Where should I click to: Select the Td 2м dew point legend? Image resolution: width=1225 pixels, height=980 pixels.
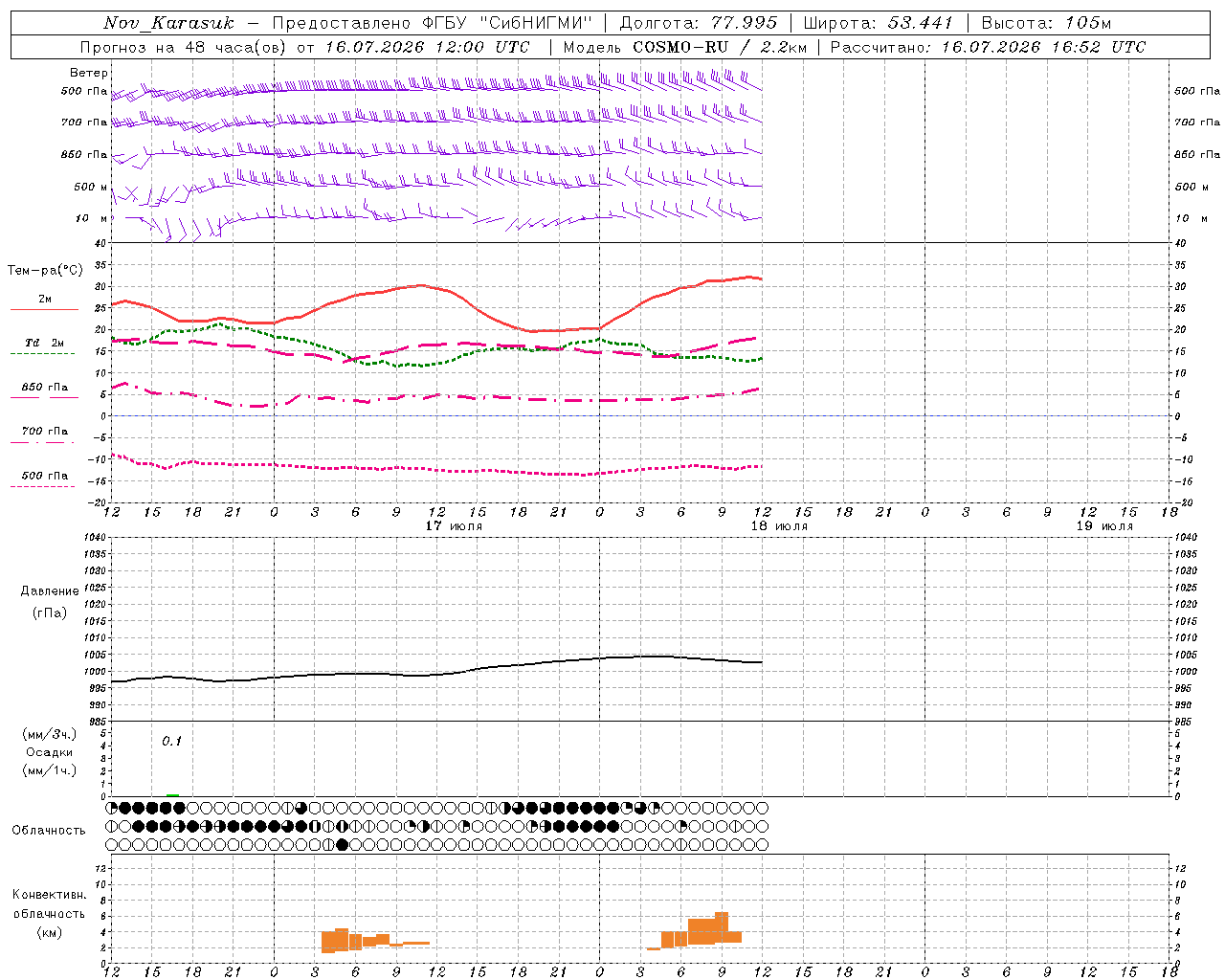(x=44, y=346)
